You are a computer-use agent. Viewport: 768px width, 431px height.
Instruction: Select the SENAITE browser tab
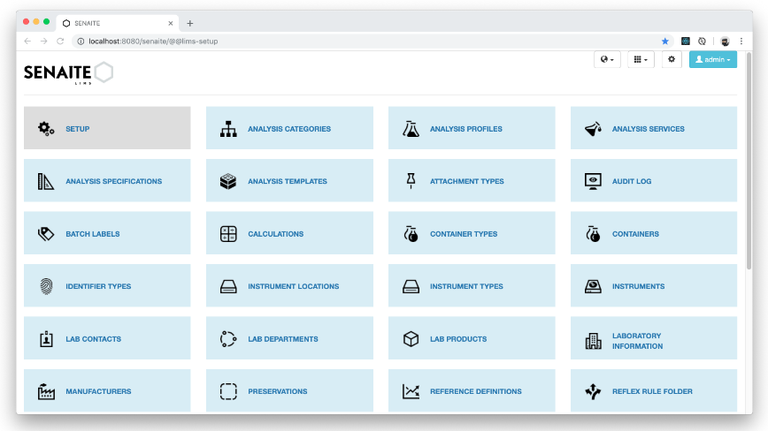pos(118,23)
